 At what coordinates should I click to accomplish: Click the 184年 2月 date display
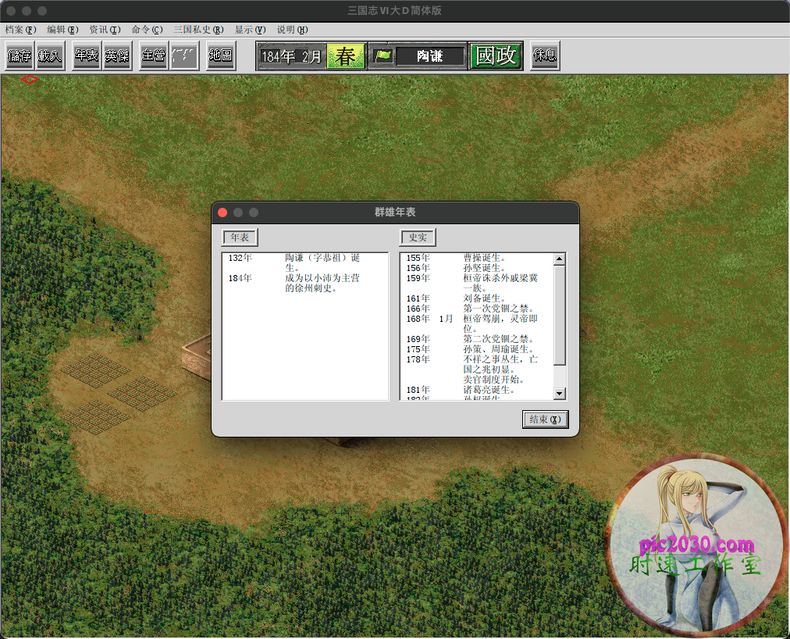pos(291,56)
